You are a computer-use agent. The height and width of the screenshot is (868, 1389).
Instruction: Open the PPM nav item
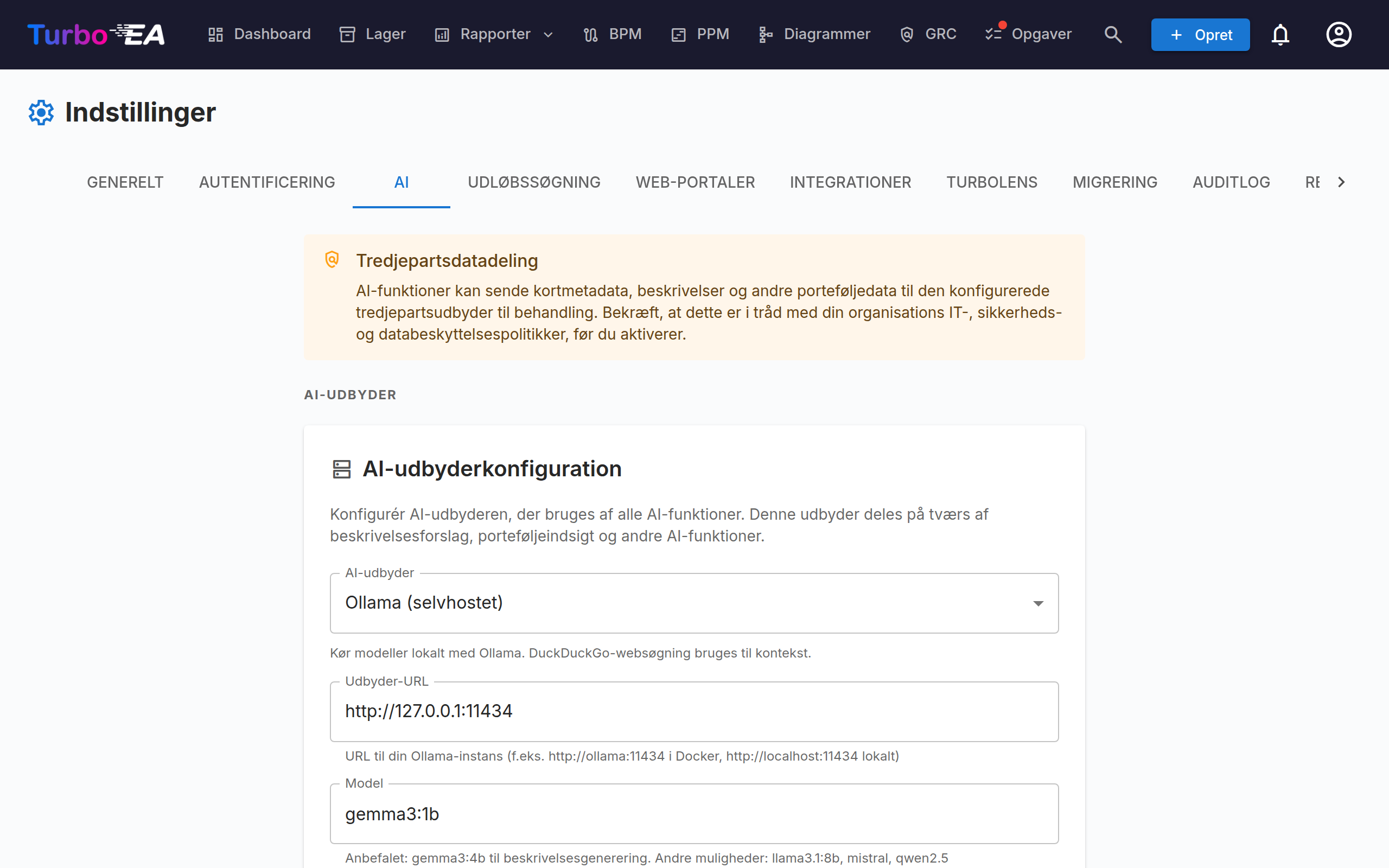tap(700, 34)
